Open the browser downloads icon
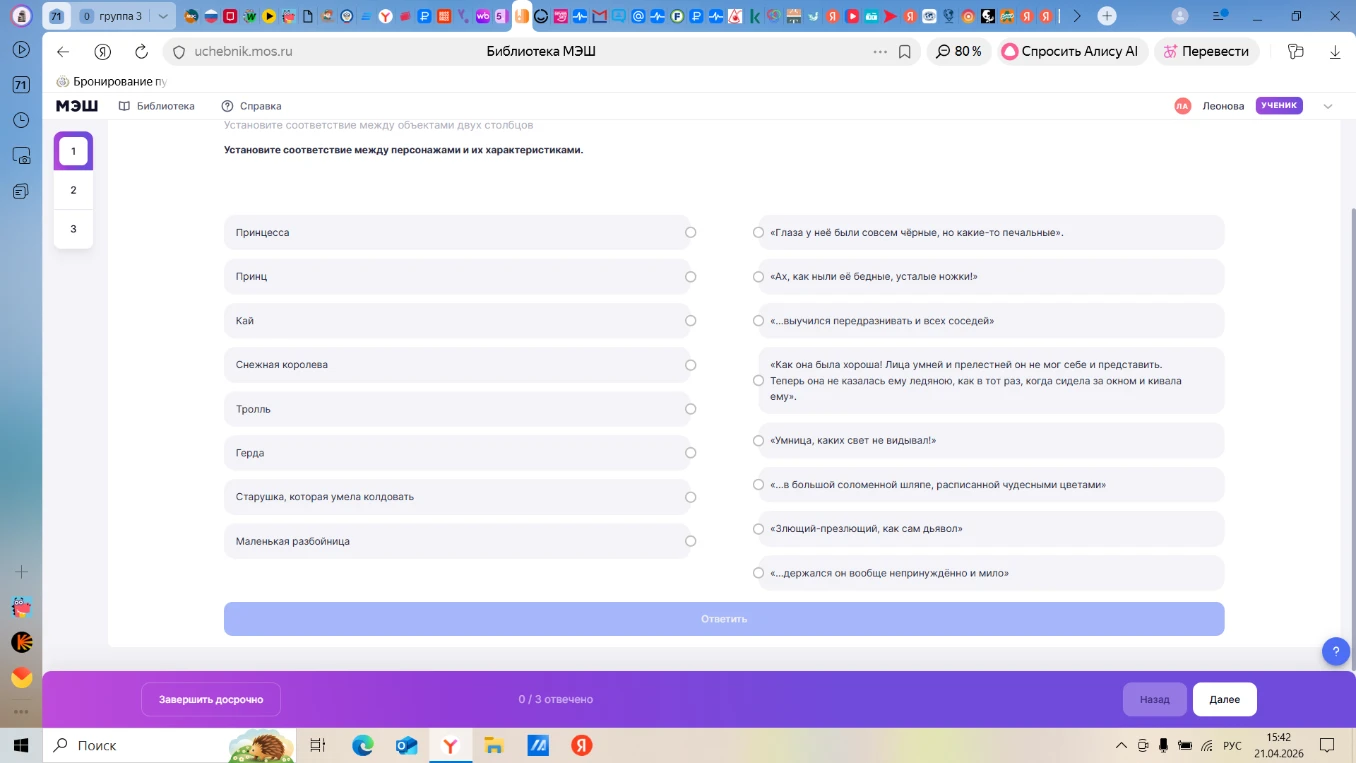This screenshot has width=1356, height=763. pyautogui.click(x=1334, y=52)
